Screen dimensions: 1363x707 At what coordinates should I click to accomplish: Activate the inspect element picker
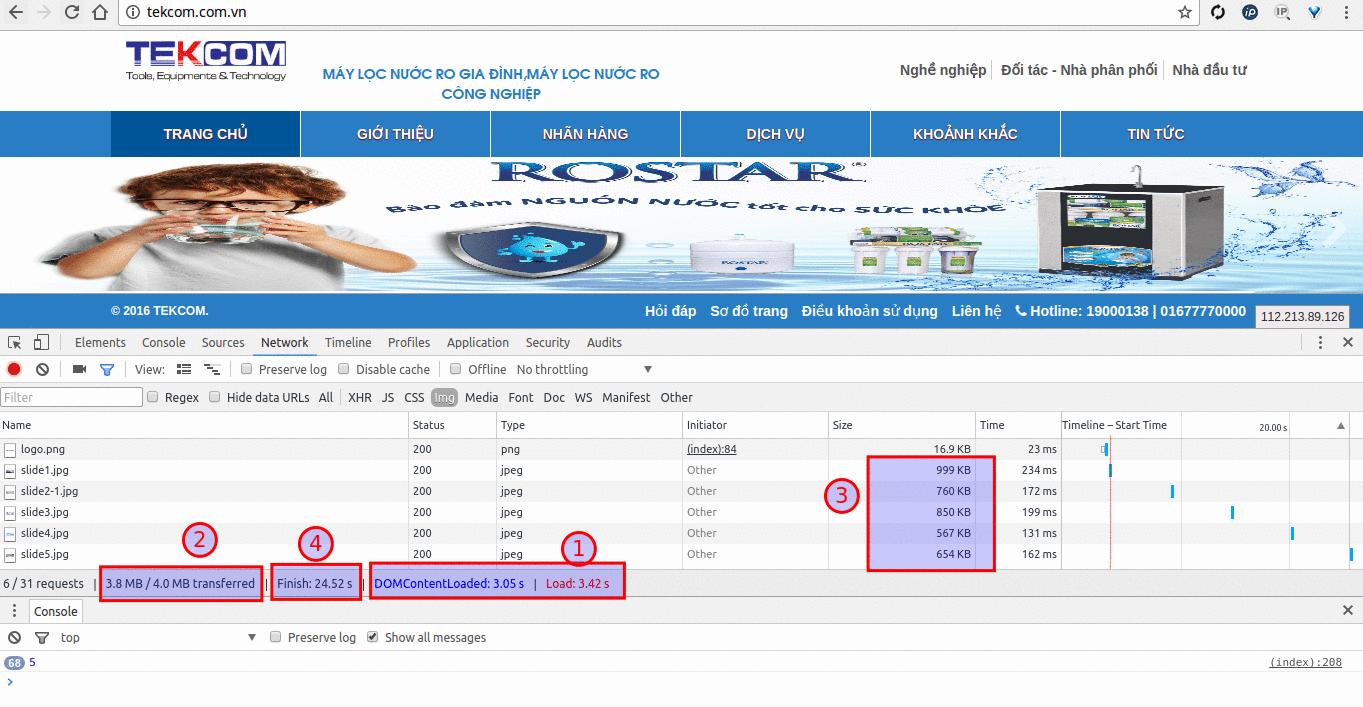tap(15, 342)
